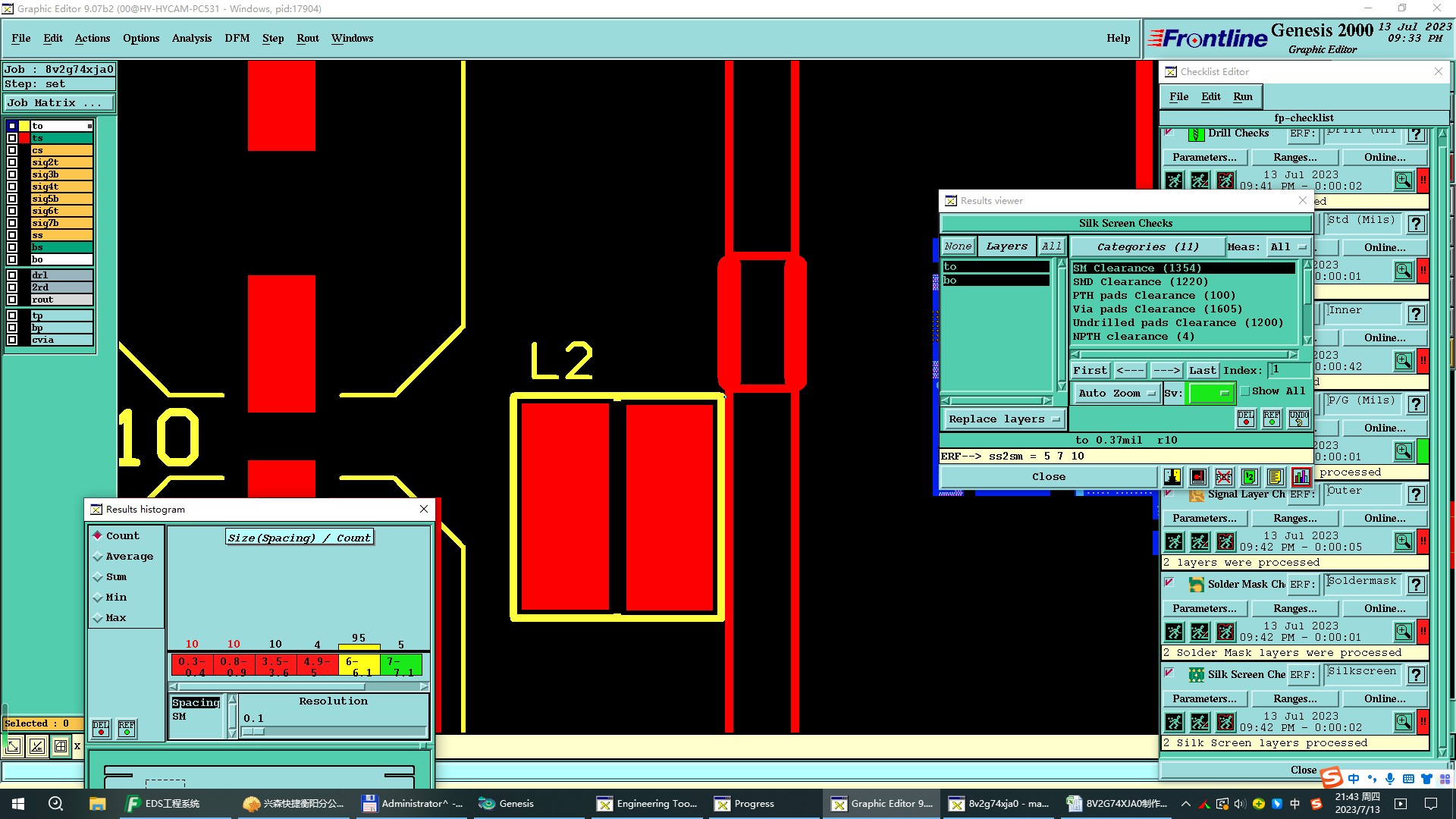Viewport: 1456px width, 819px height.
Task: Click the help question mark for Silkscreen ERF
Action: click(x=1416, y=675)
